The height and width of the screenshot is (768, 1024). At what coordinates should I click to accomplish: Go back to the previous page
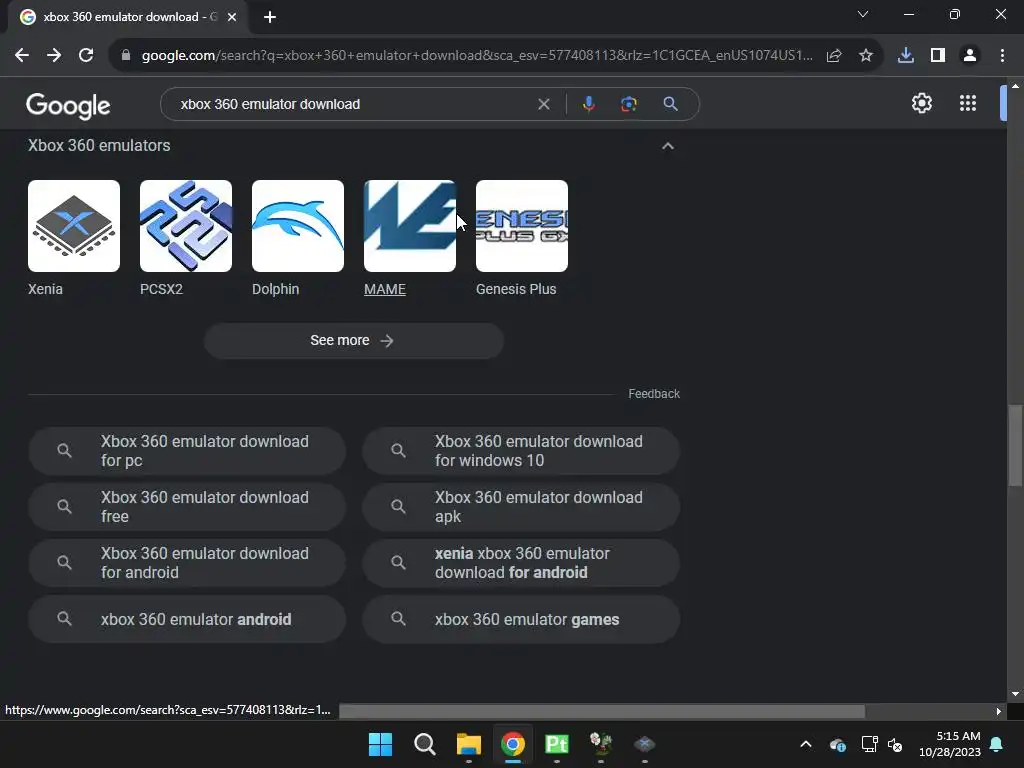(22, 56)
